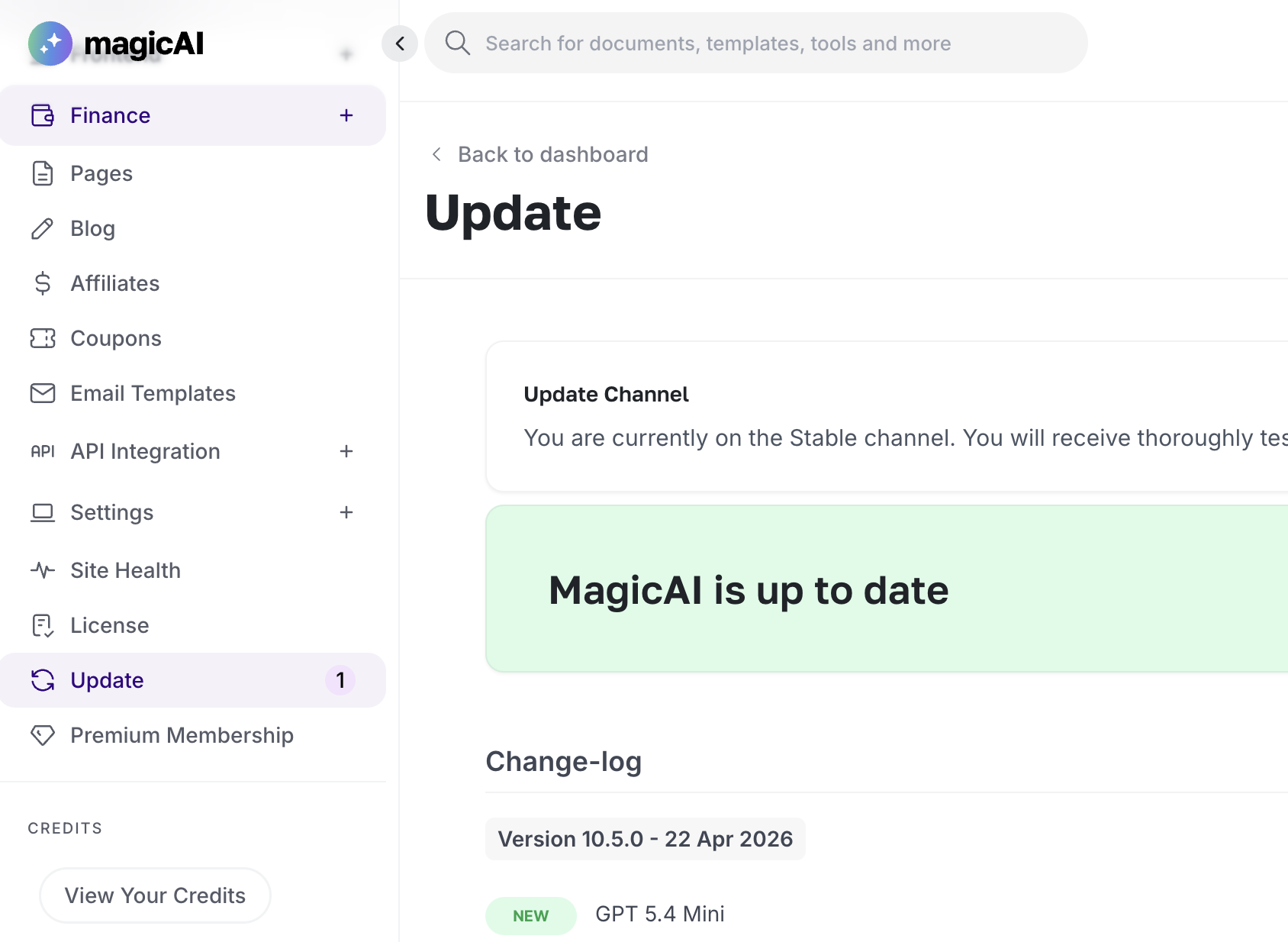The image size is (1288, 942).
Task: Click the Email Templates envelope icon
Action: 43,393
